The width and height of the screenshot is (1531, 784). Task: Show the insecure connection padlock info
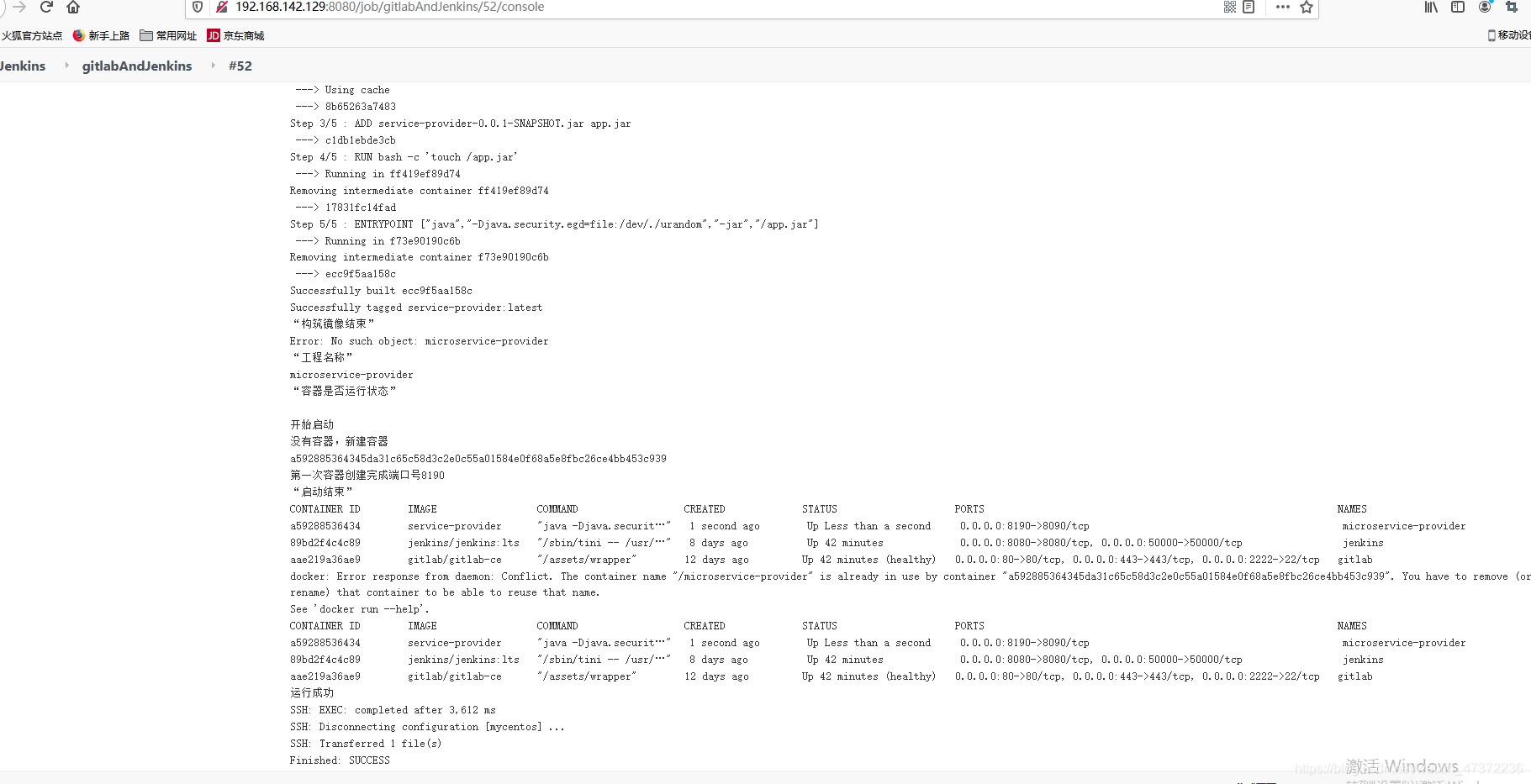point(222,7)
